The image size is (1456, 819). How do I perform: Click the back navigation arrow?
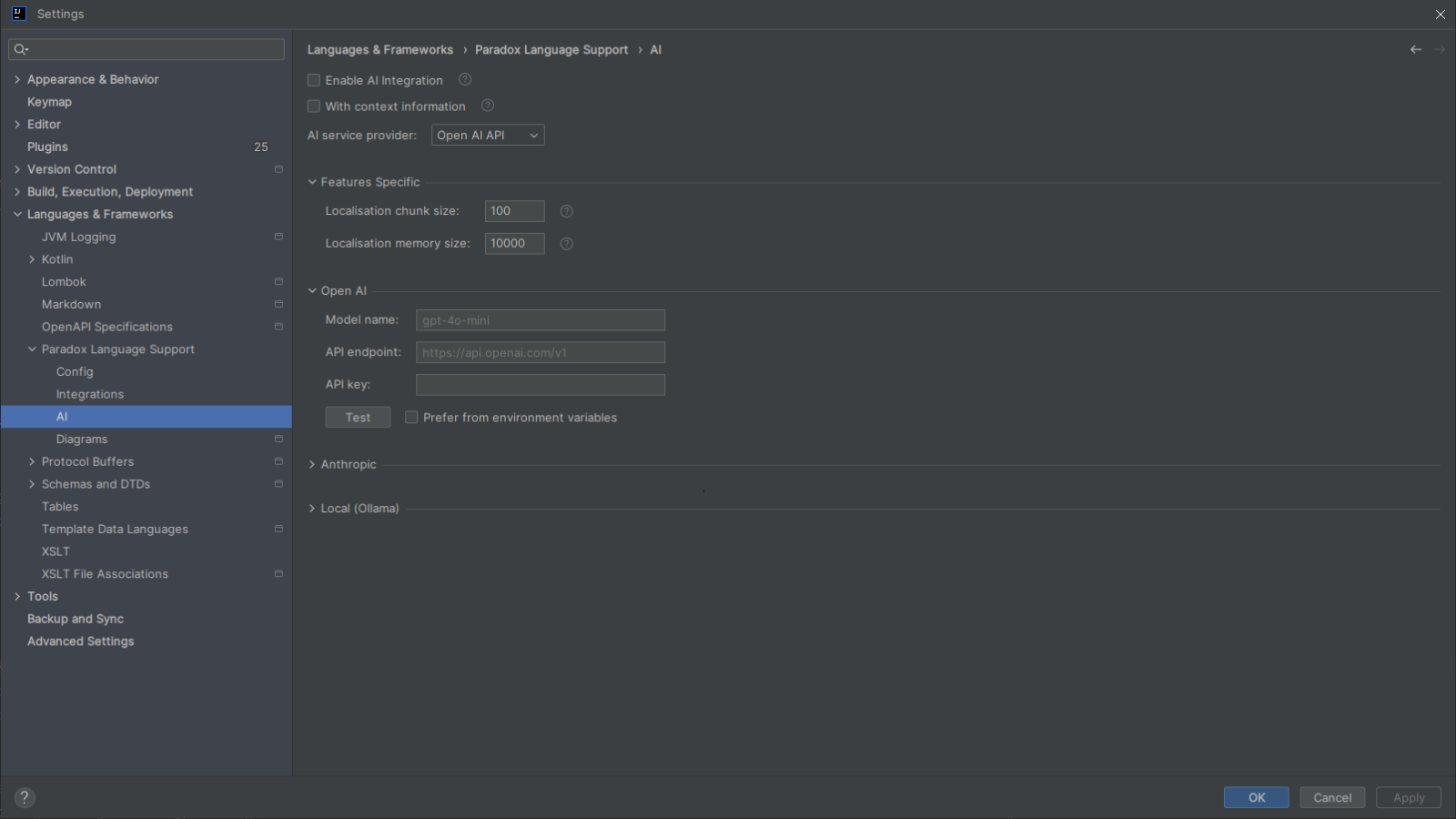pyautogui.click(x=1415, y=50)
